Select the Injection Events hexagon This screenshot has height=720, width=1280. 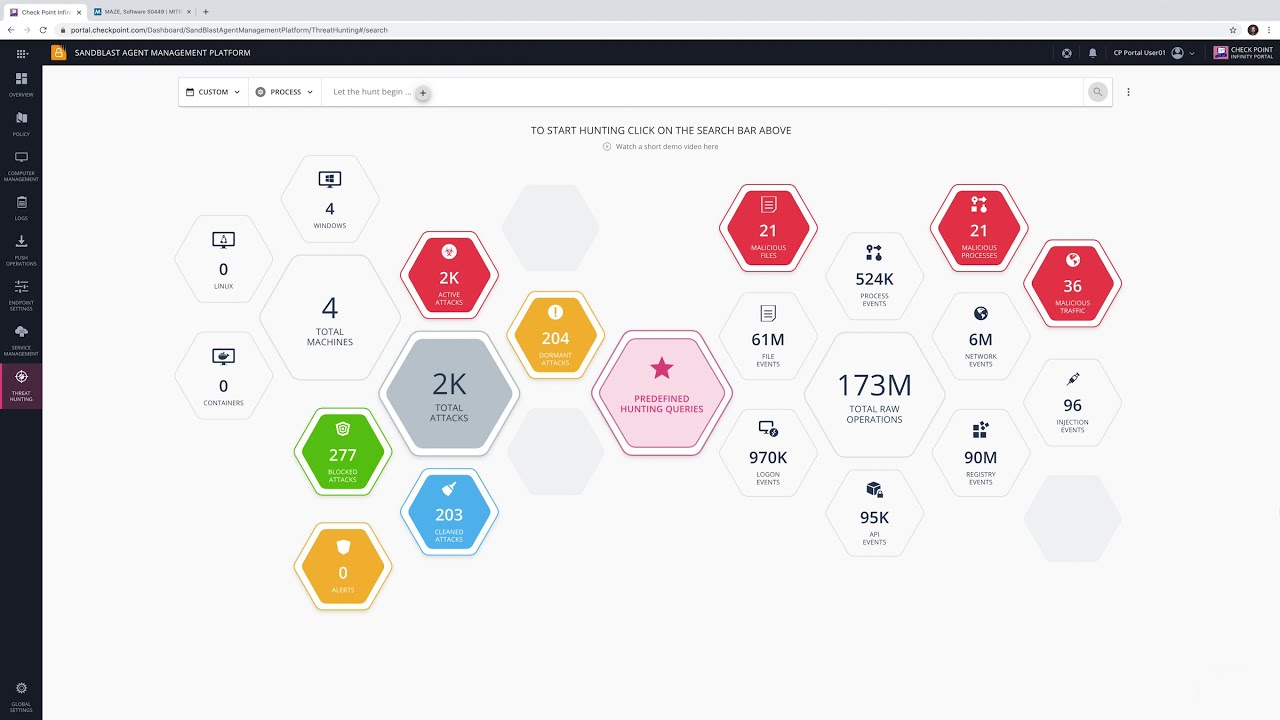pos(1073,403)
